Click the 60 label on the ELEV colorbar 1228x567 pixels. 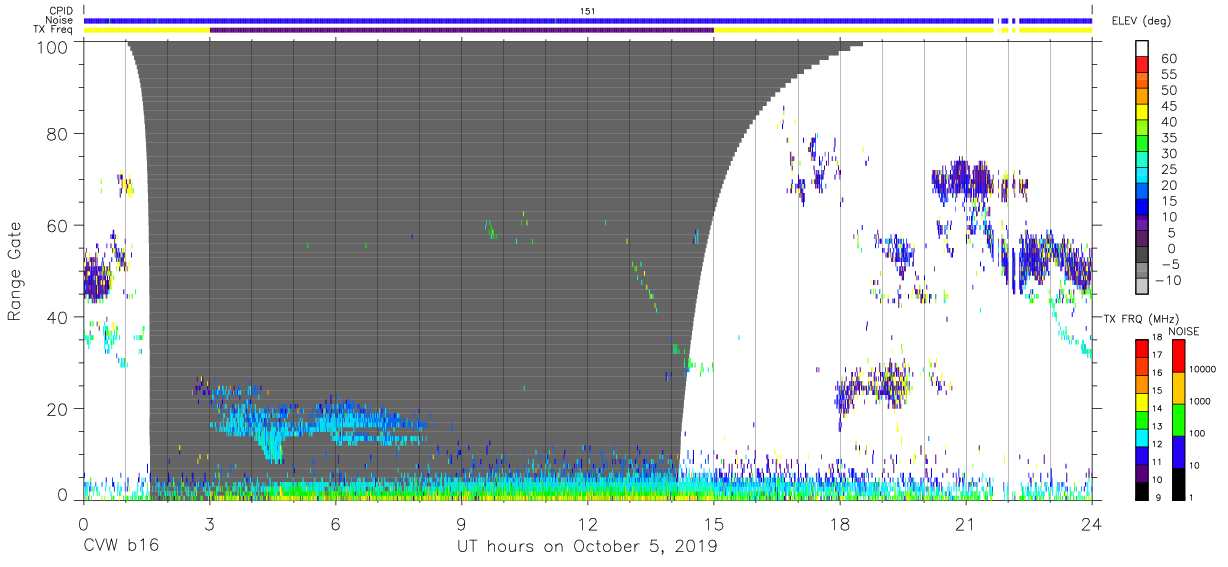coord(1168,59)
